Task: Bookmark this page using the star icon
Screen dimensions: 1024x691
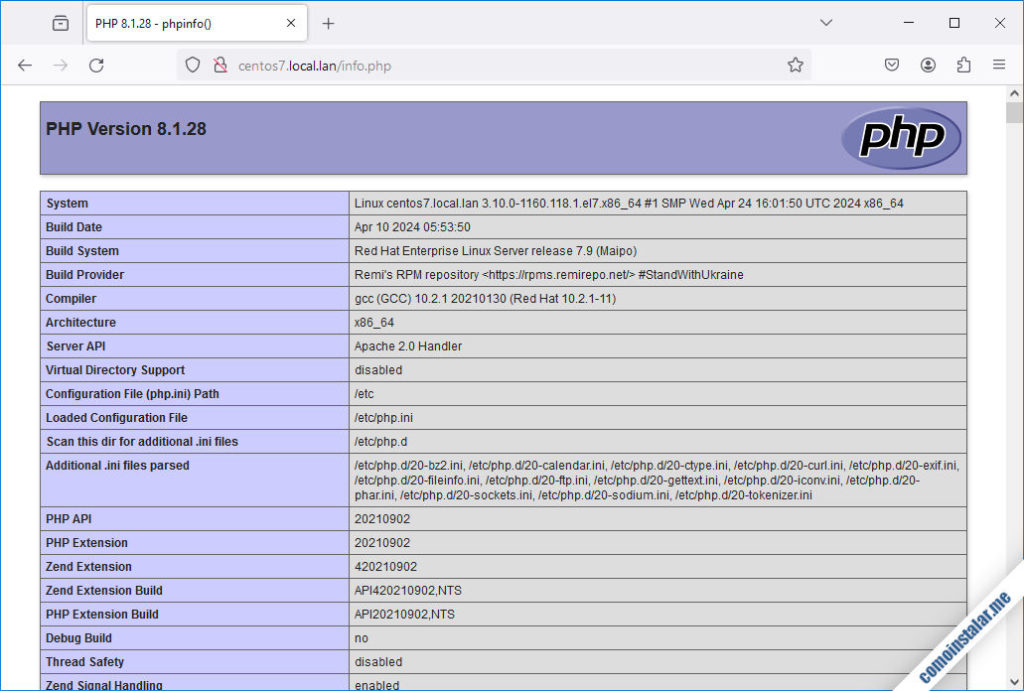Action: [795, 64]
